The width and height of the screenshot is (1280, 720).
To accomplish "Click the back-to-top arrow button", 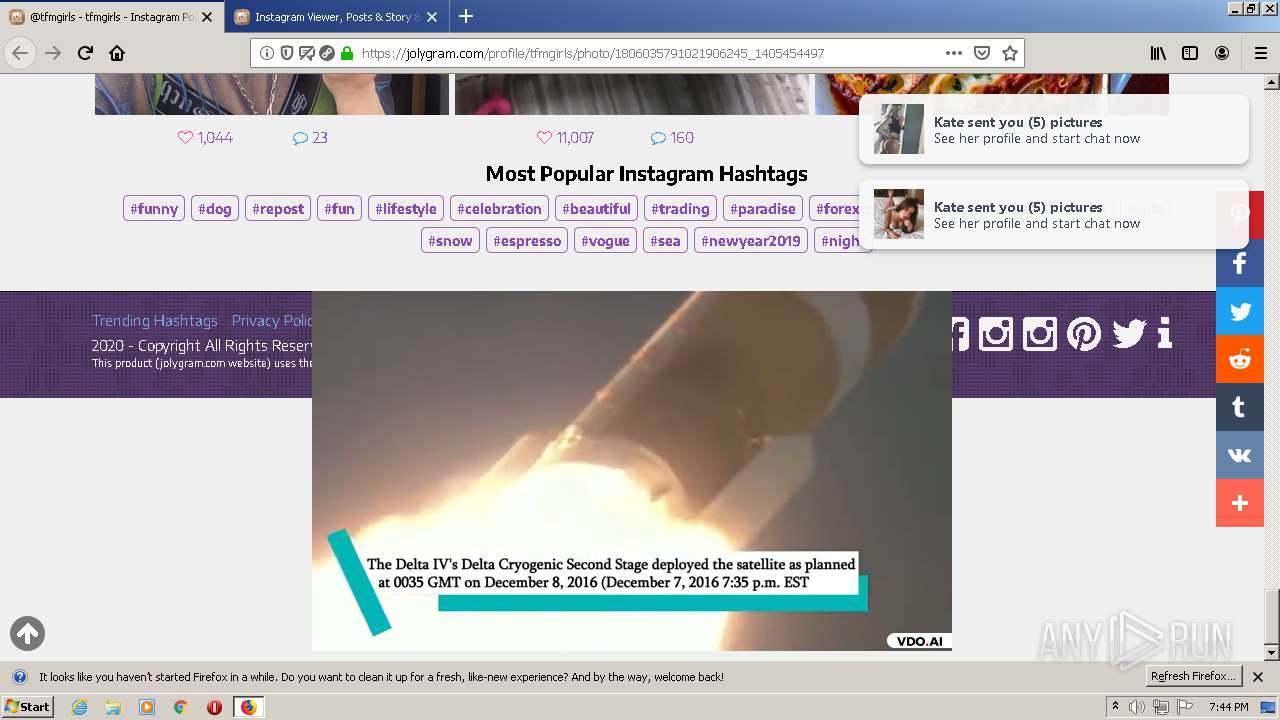I will point(27,633).
